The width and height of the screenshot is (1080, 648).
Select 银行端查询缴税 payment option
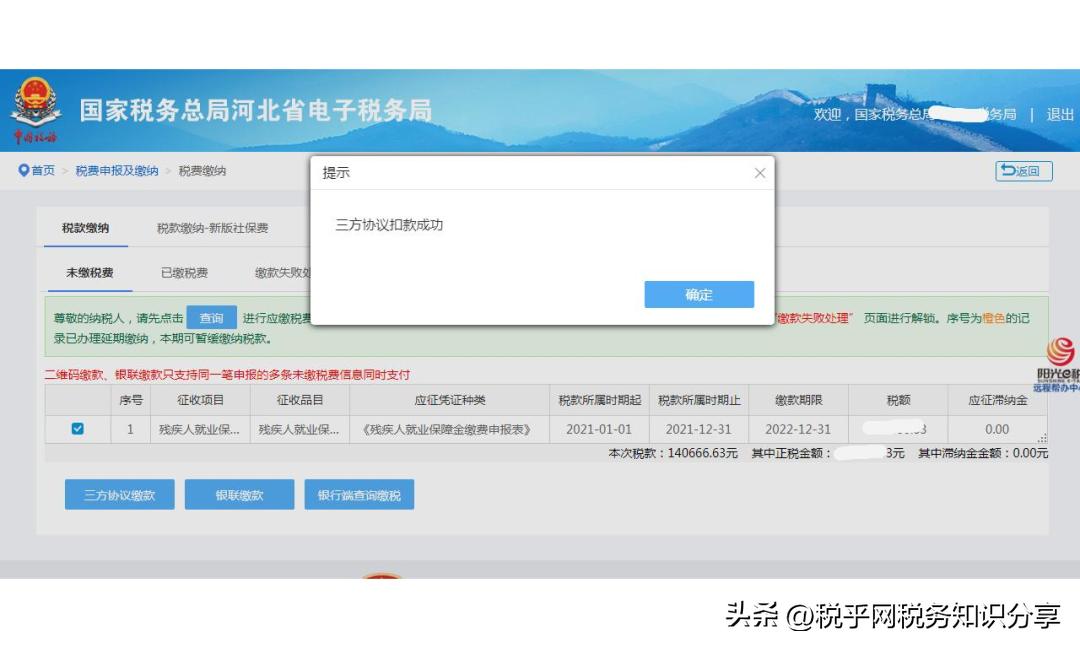[361, 494]
